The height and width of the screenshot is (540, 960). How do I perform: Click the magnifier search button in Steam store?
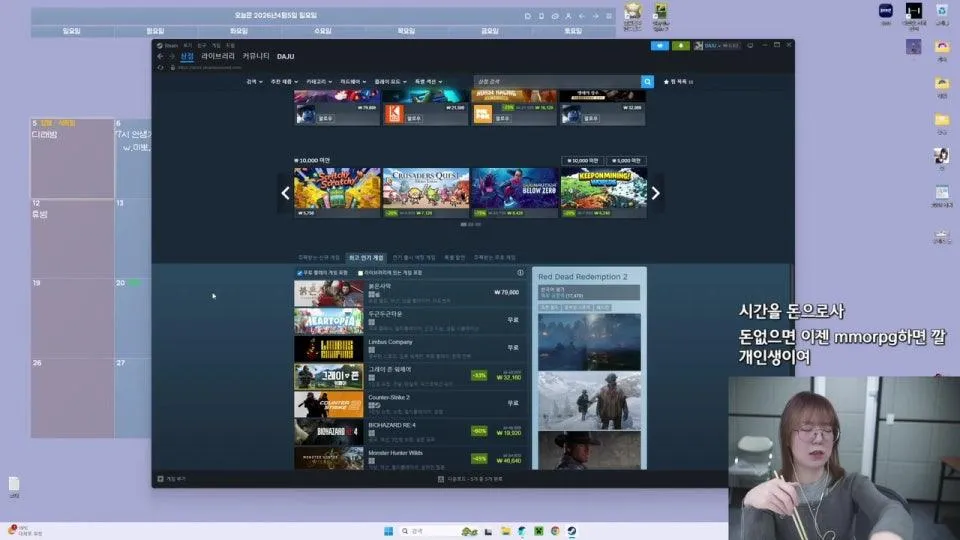click(x=647, y=82)
